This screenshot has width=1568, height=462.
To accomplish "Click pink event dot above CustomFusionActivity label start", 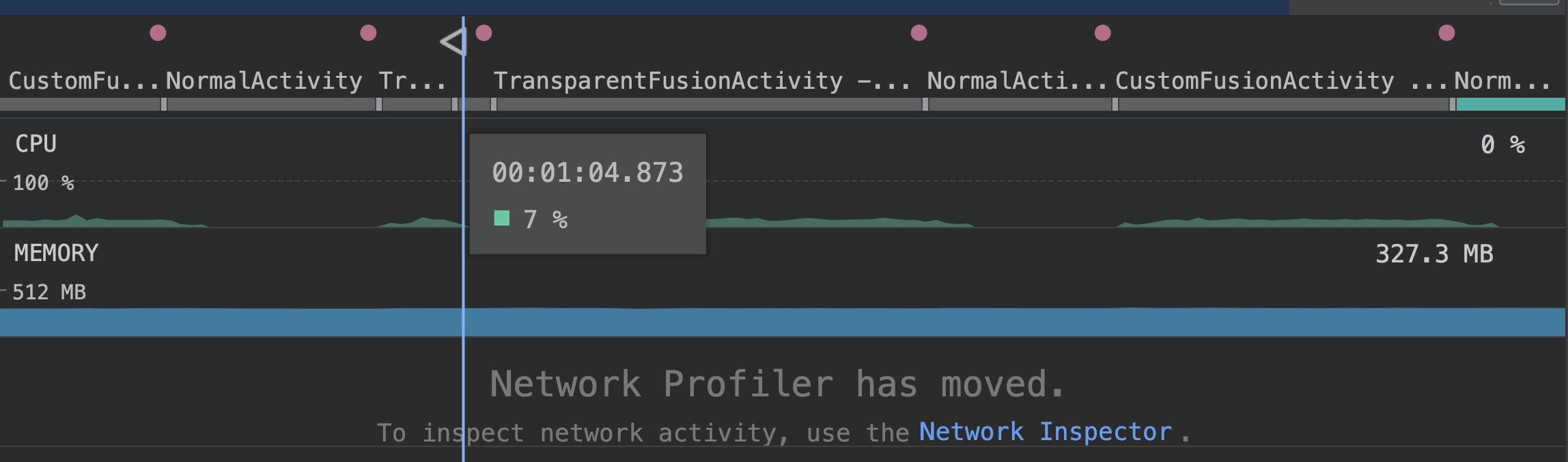I will point(1103,33).
